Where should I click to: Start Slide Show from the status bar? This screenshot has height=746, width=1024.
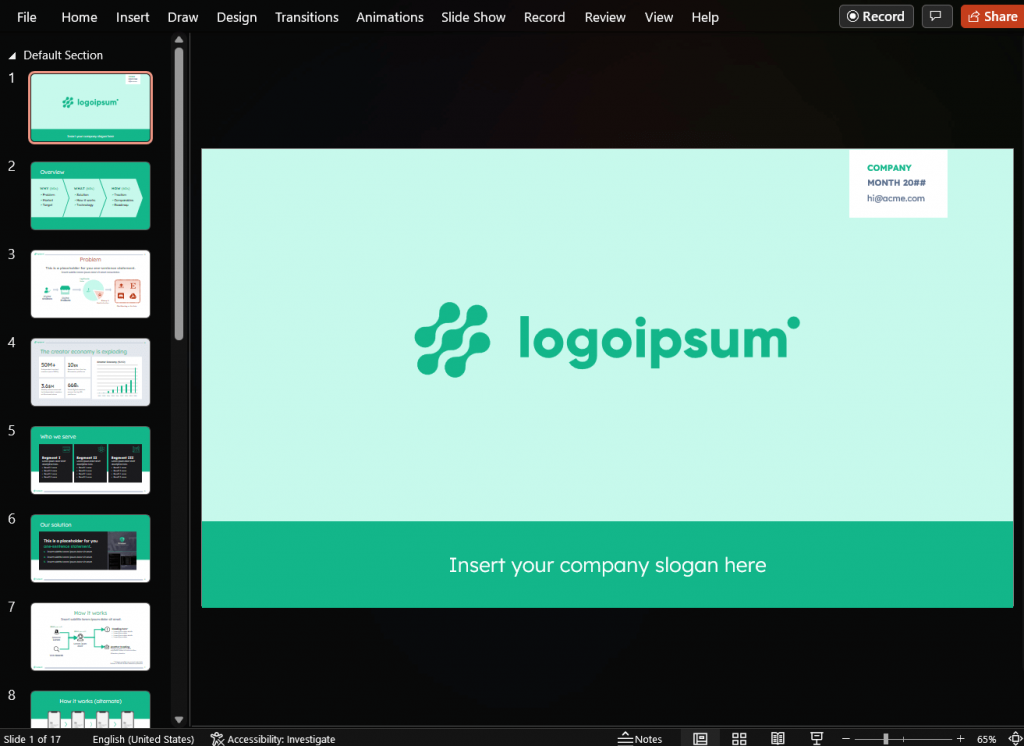pos(817,738)
